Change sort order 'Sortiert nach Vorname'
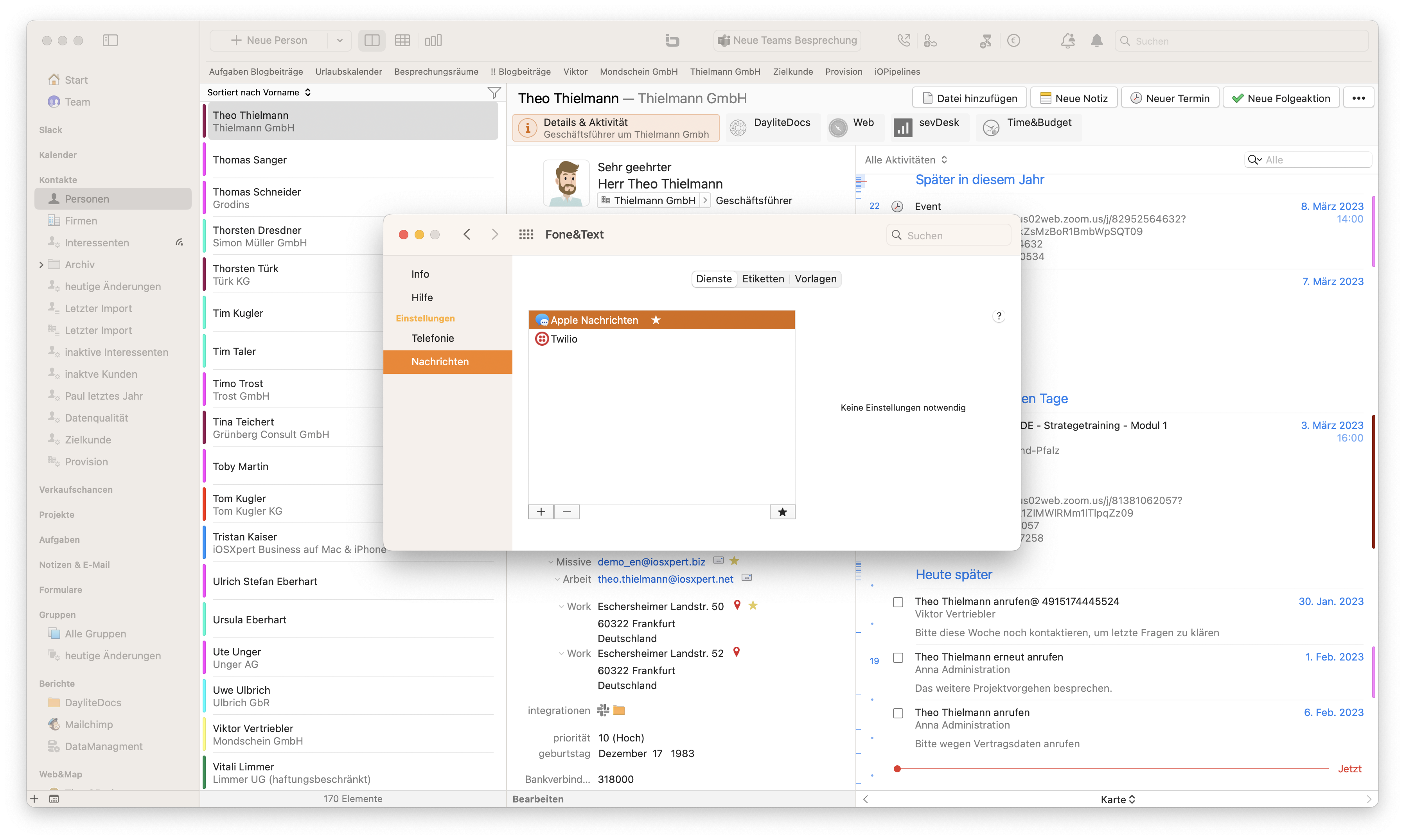The image size is (1405, 840). point(259,92)
